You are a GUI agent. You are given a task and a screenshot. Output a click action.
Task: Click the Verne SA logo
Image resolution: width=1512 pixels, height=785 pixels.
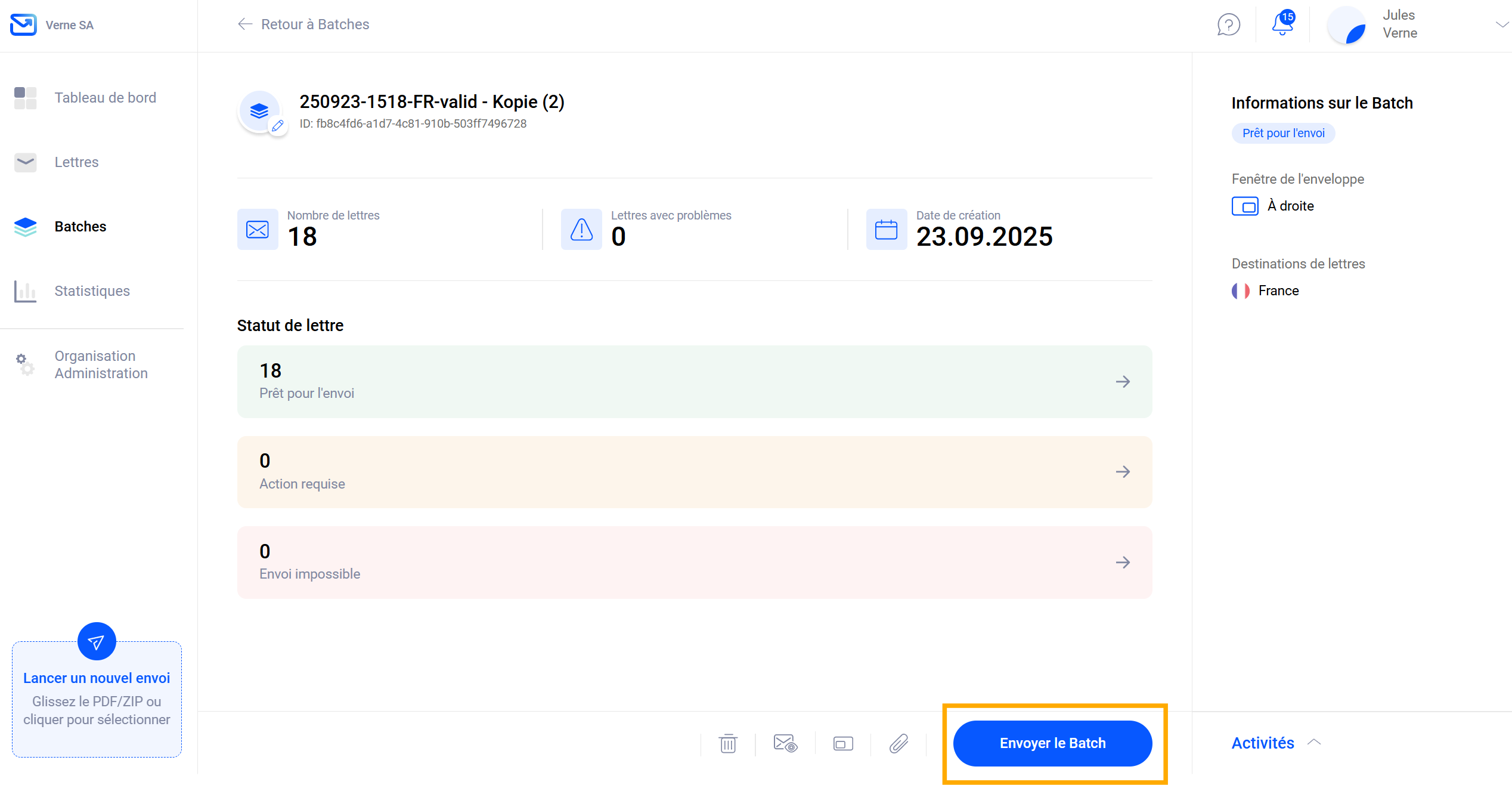click(24, 24)
